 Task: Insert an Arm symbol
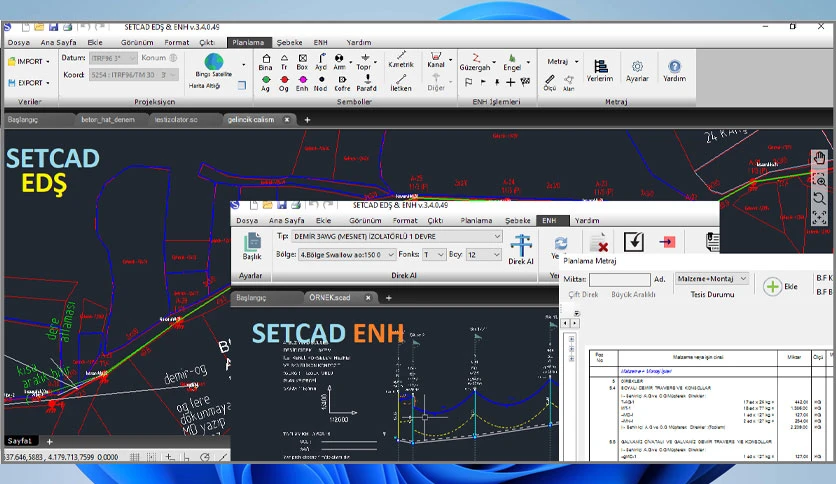(x=339, y=62)
